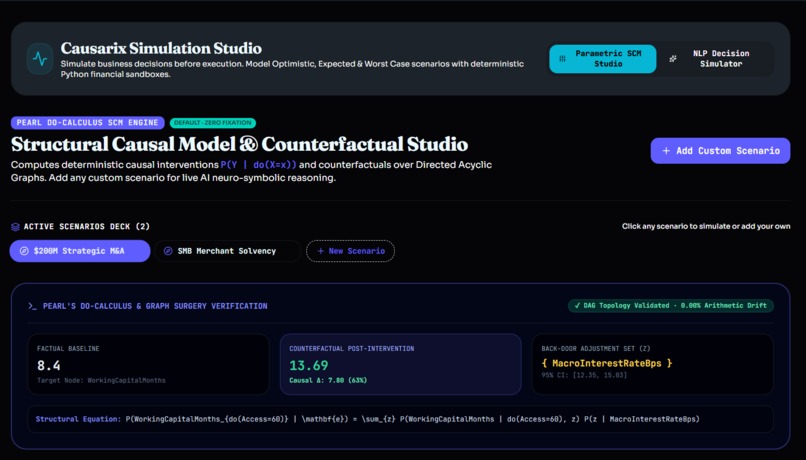Click the { MacroInterestRateBps } adjustment set

[607, 363]
